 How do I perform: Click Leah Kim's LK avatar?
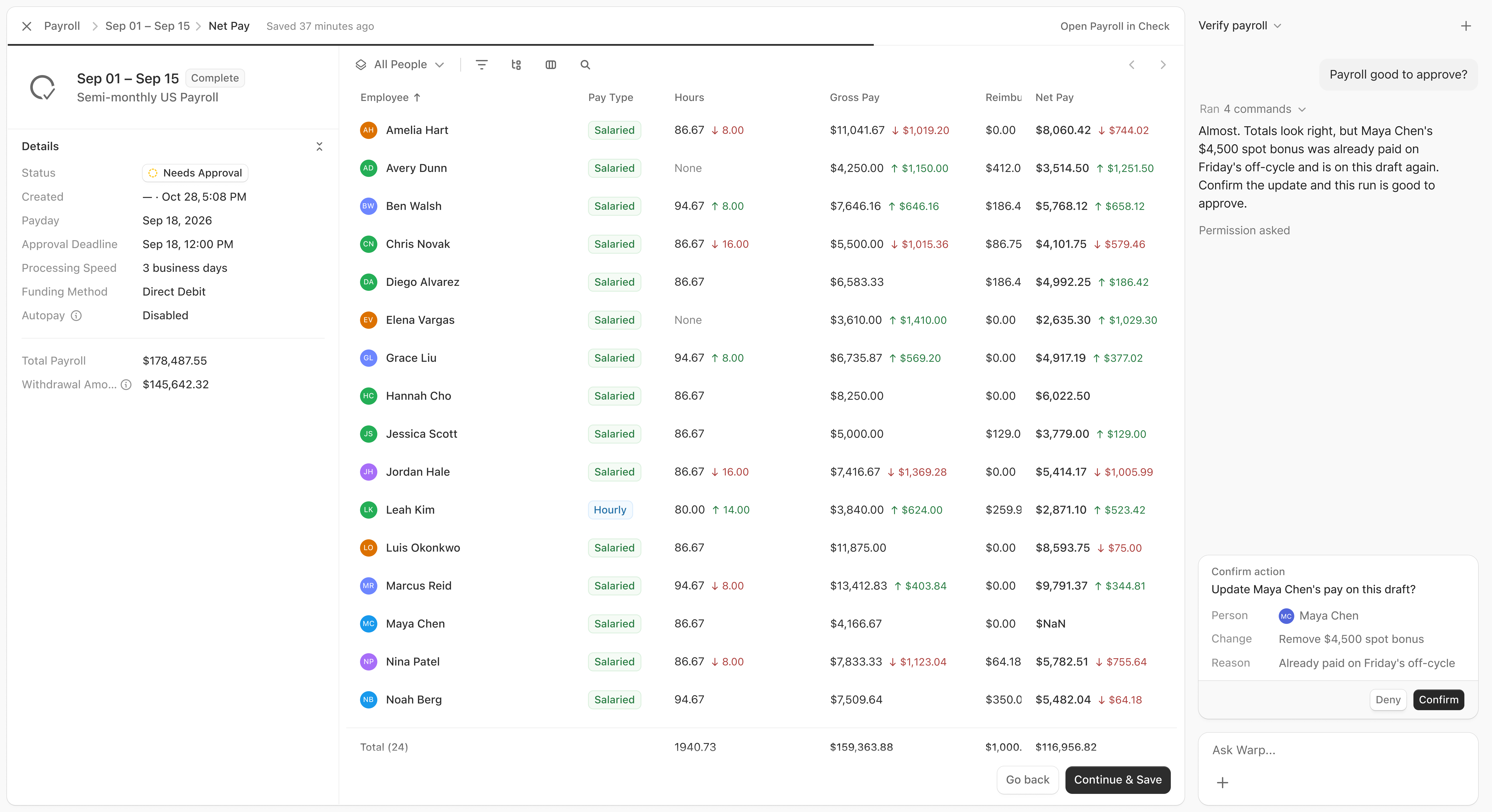coord(368,510)
